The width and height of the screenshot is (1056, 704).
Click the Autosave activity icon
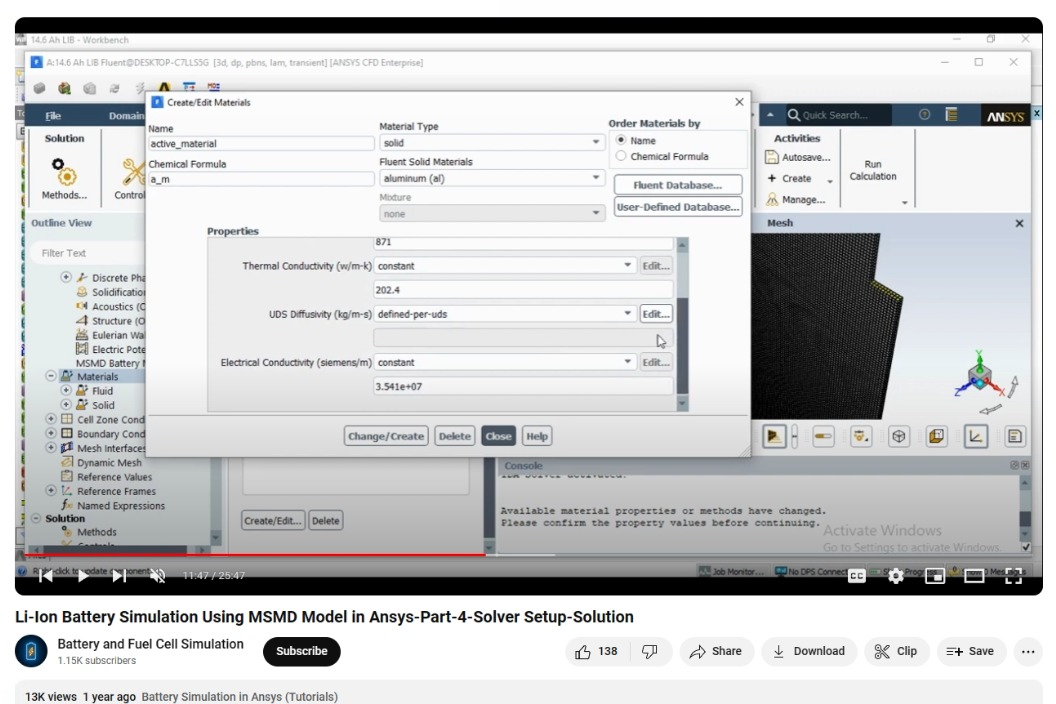pos(772,157)
